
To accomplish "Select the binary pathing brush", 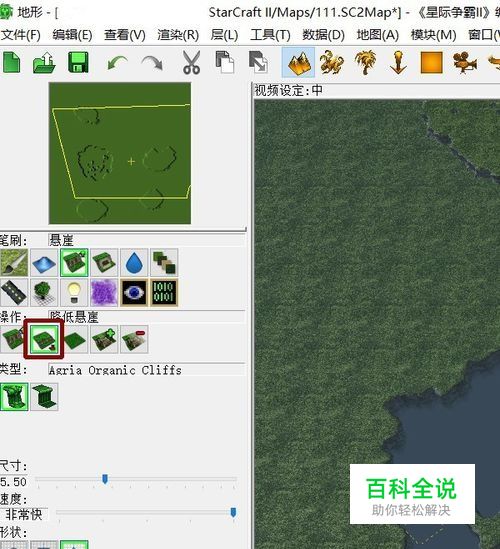I will (x=164, y=292).
